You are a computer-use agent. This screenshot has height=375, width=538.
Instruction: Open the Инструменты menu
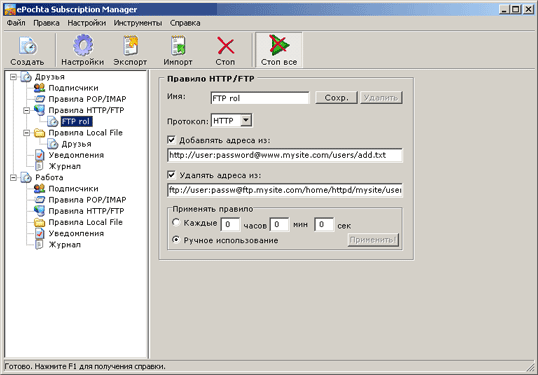click(138, 23)
